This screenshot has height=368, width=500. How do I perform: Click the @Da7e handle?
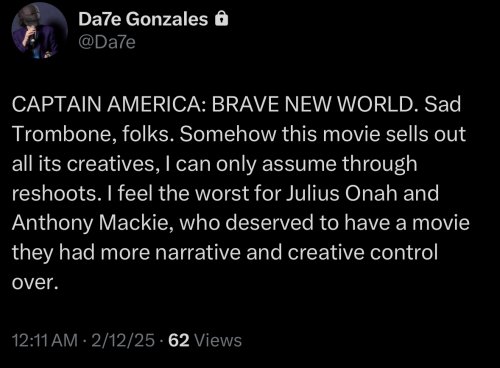(107, 42)
